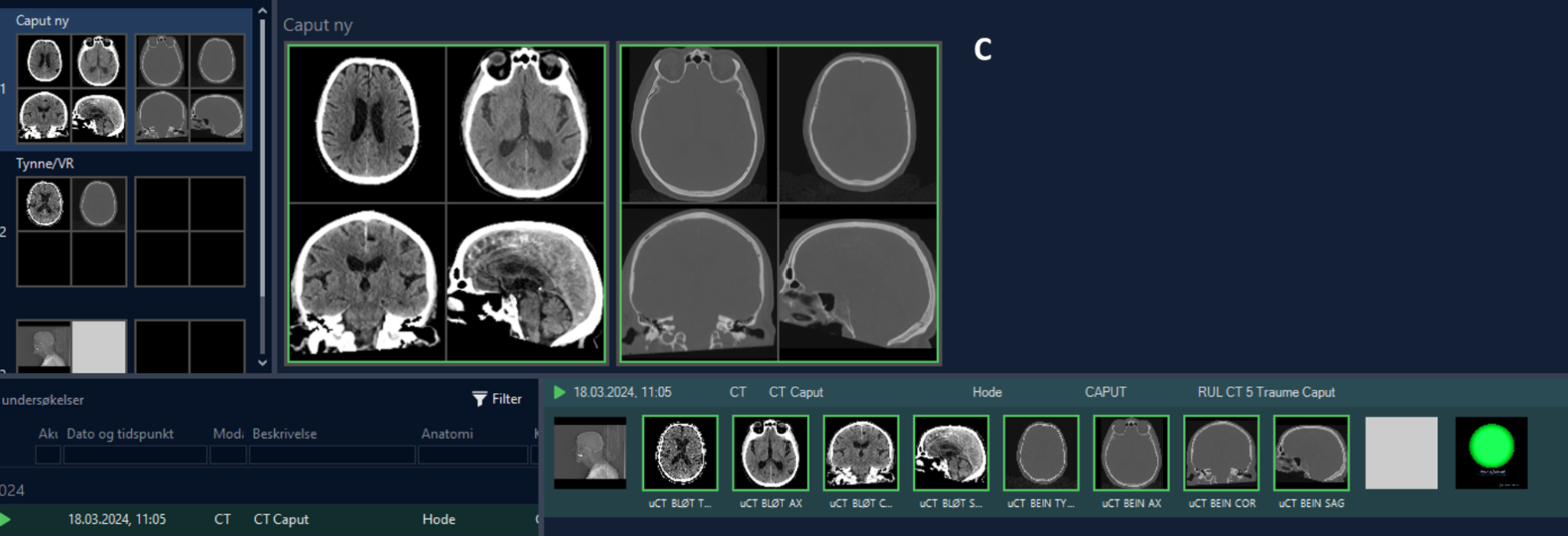Click the undersøkelser panel heading
The image size is (1568, 536).
[42, 400]
